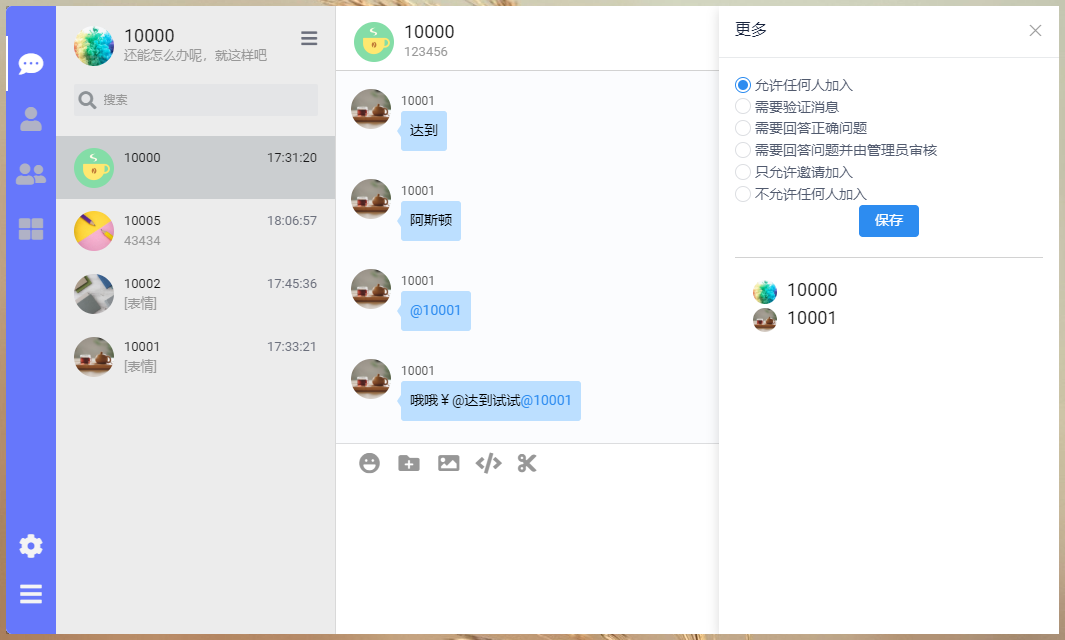Select "不允许任何人加入" radio option
The height and width of the screenshot is (640, 1065).
(743, 194)
